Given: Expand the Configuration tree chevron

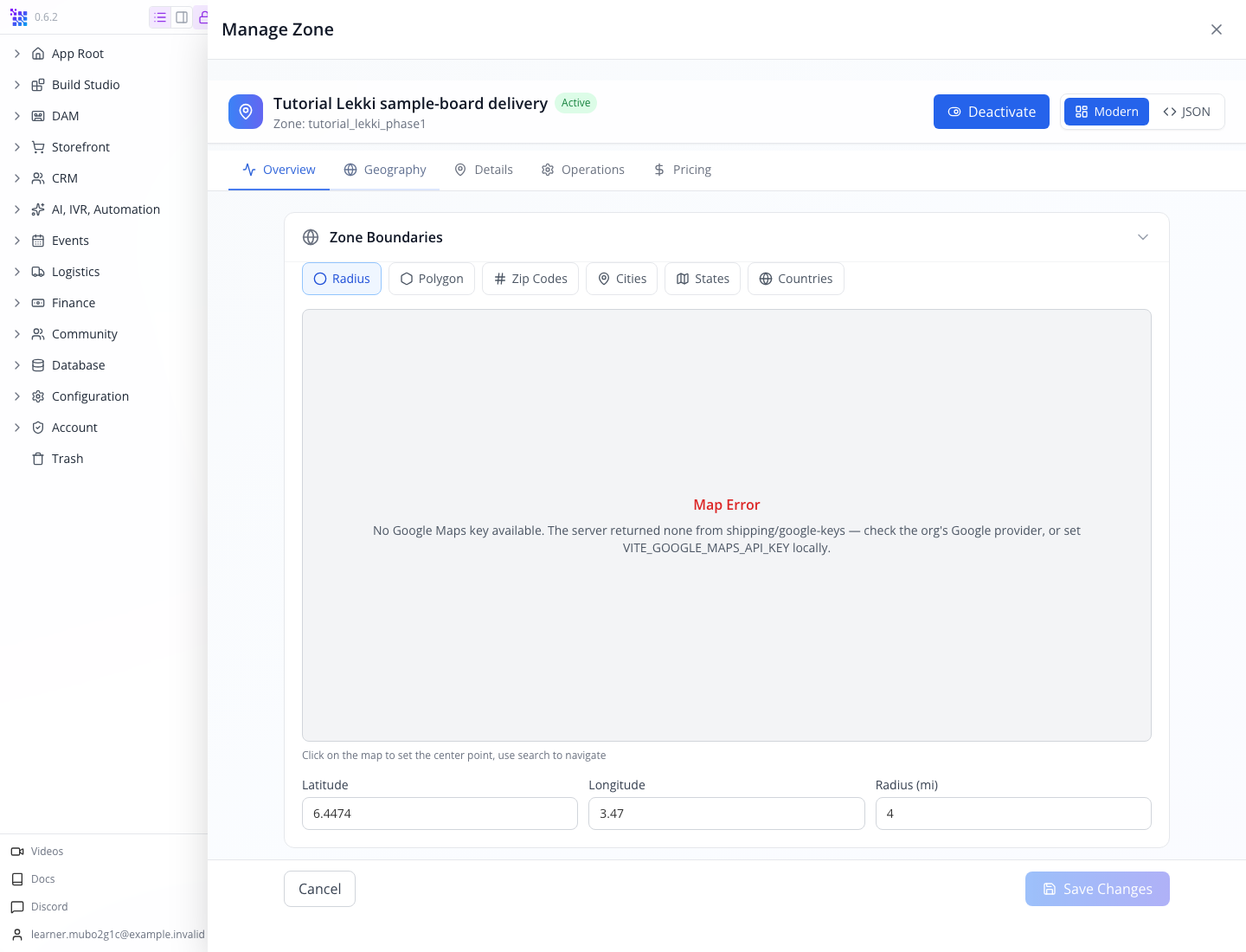Looking at the screenshot, I should [x=17, y=396].
